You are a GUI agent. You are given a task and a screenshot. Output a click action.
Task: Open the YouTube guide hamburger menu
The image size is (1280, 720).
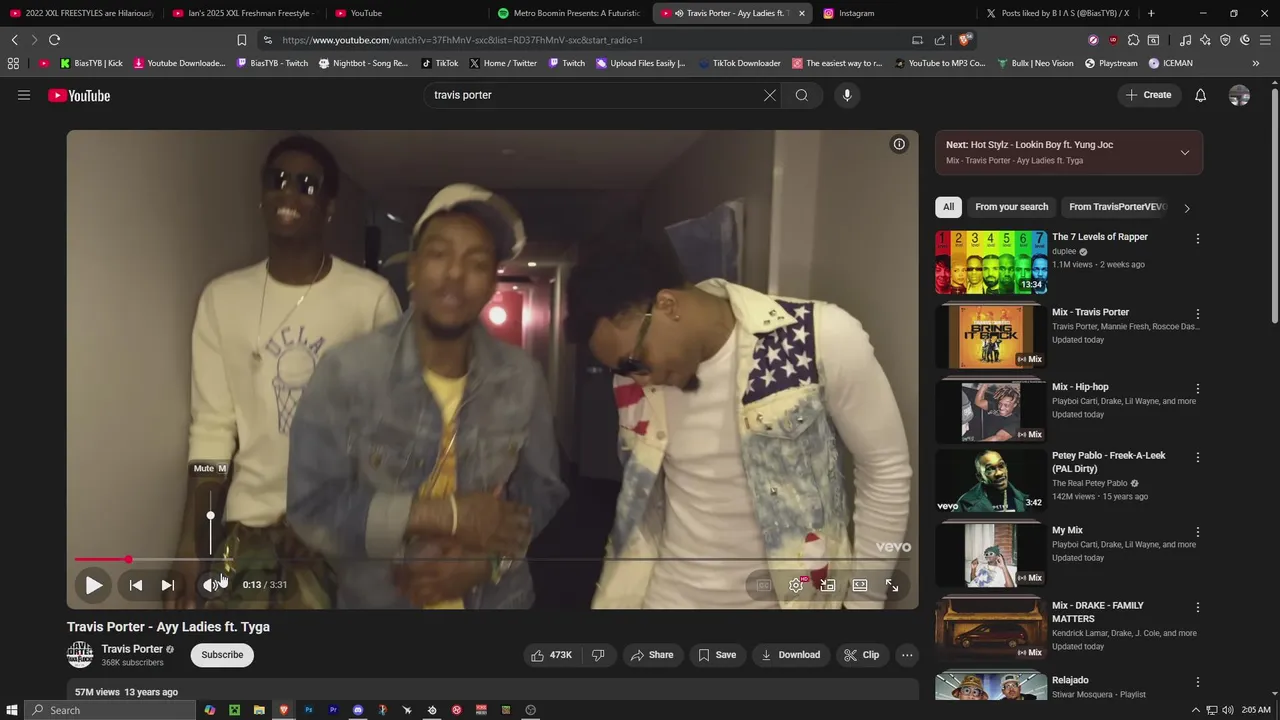point(24,95)
